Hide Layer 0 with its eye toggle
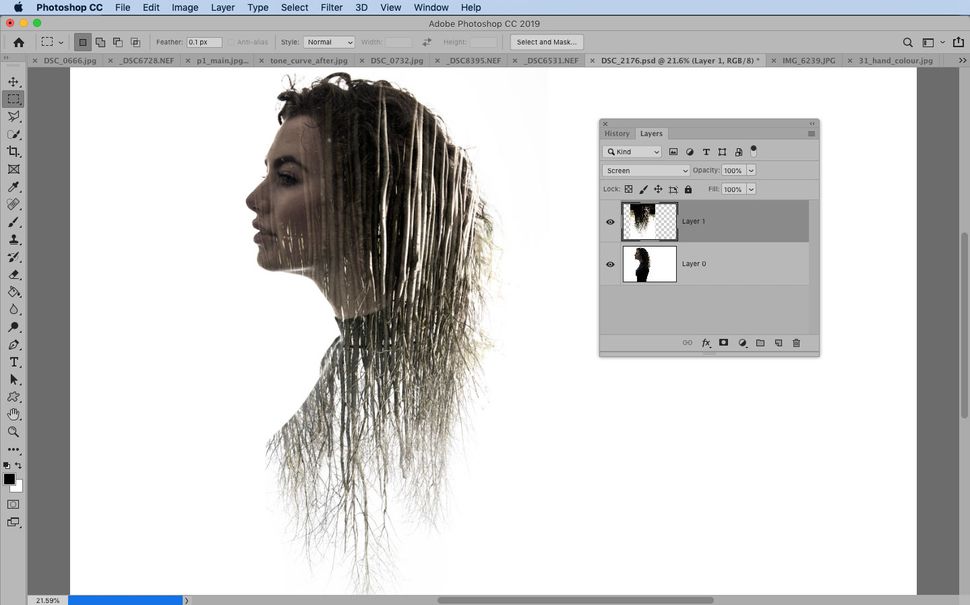970x605 pixels. click(610, 263)
